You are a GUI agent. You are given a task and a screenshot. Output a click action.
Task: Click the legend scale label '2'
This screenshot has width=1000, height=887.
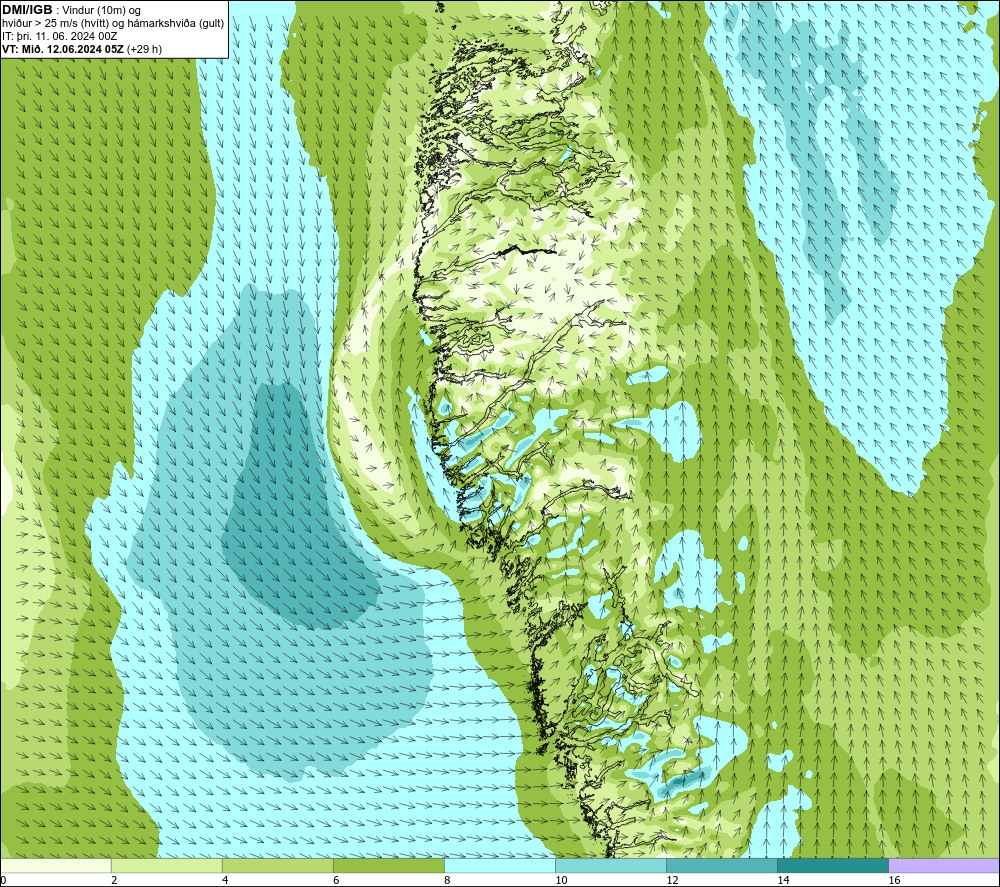point(114,881)
